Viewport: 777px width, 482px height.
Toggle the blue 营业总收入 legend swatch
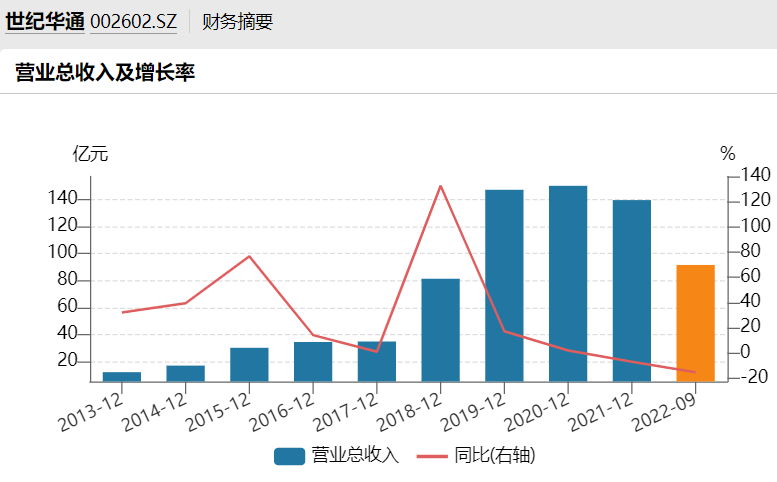[288, 456]
